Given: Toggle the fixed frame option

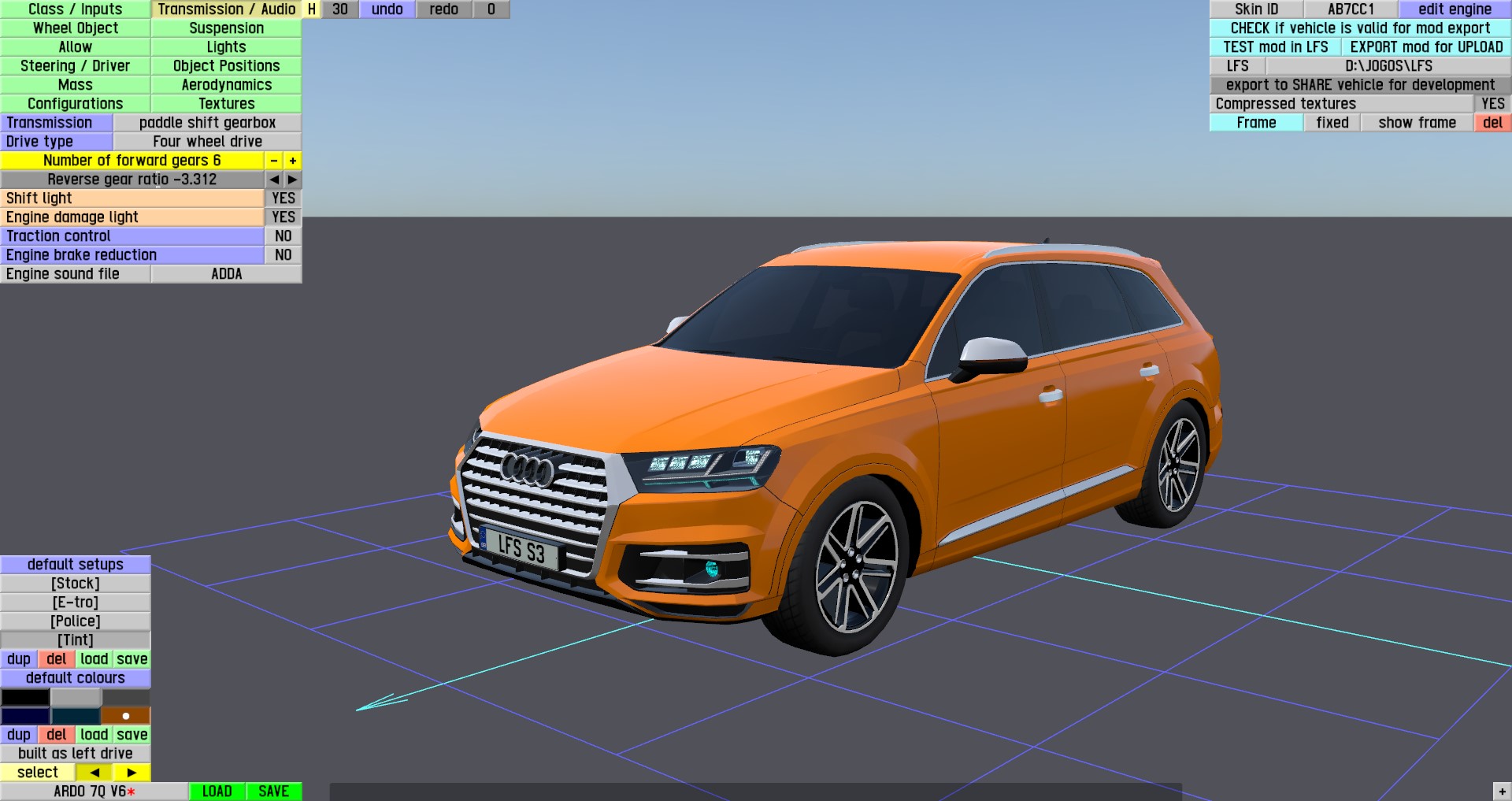Looking at the screenshot, I should pos(1332,123).
